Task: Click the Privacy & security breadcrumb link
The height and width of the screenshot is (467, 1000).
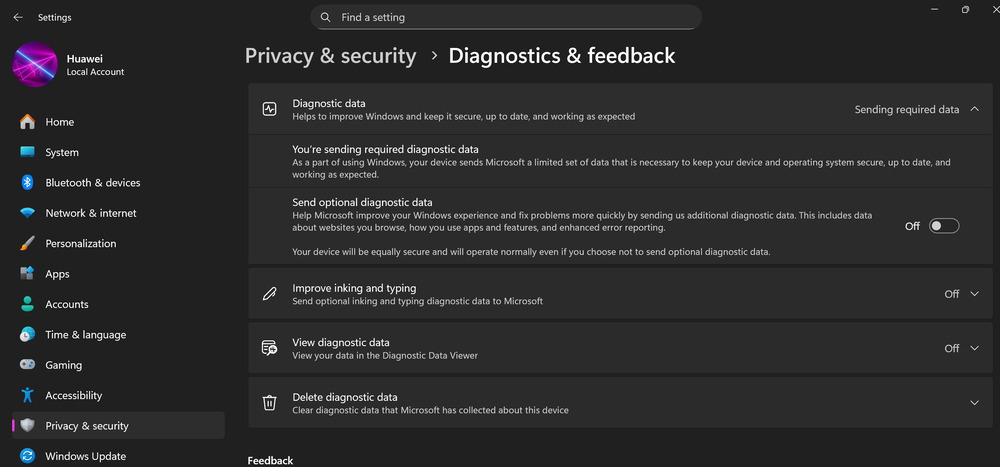Action: (x=330, y=56)
